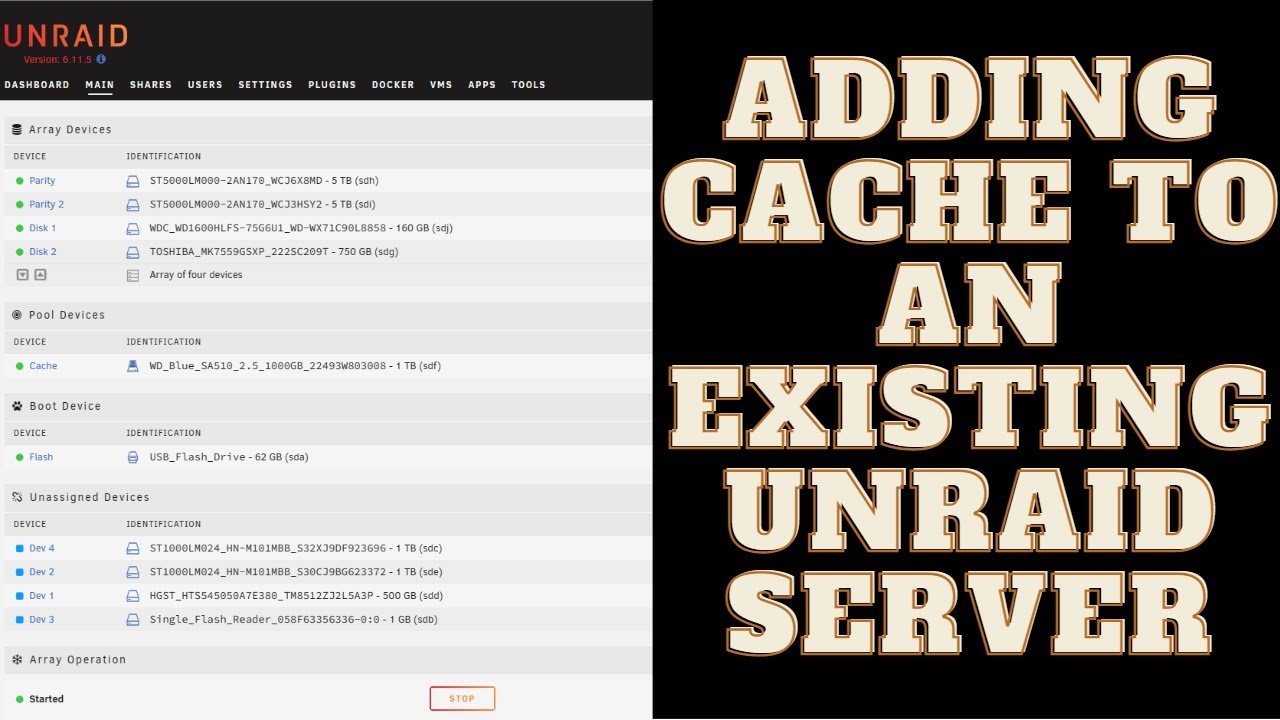Click the array summary icon
The width and height of the screenshot is (1280, 720).
click(133, 275)
